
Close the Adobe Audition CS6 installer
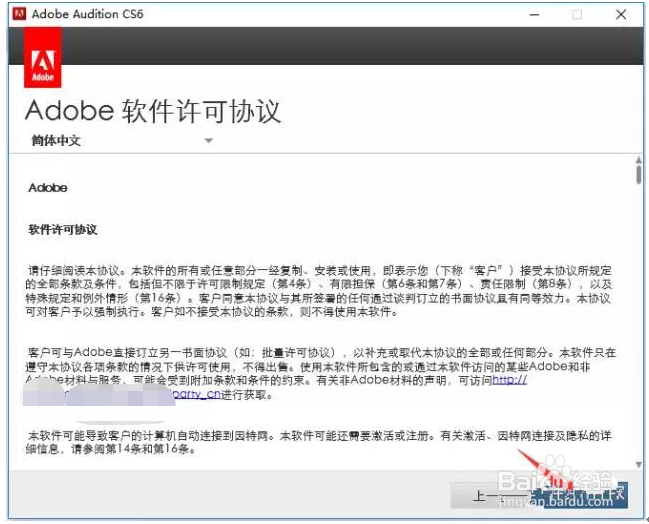[x=621, y=15]
